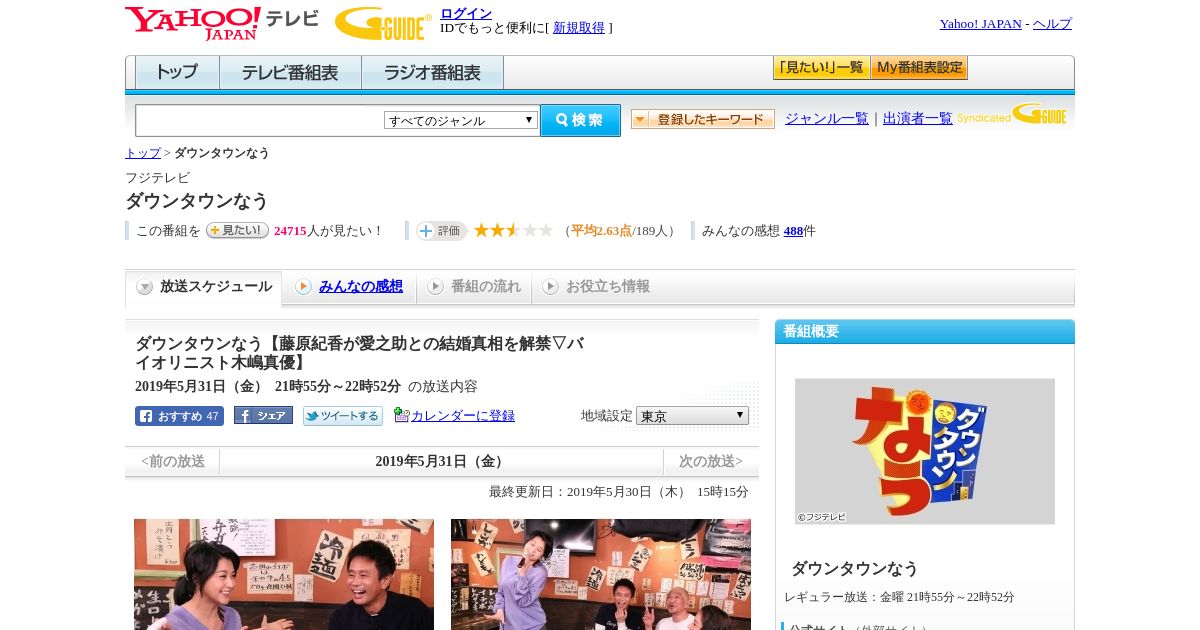
Task: Select the お役立ち情報 tab
Action: [x=596, y=287]
